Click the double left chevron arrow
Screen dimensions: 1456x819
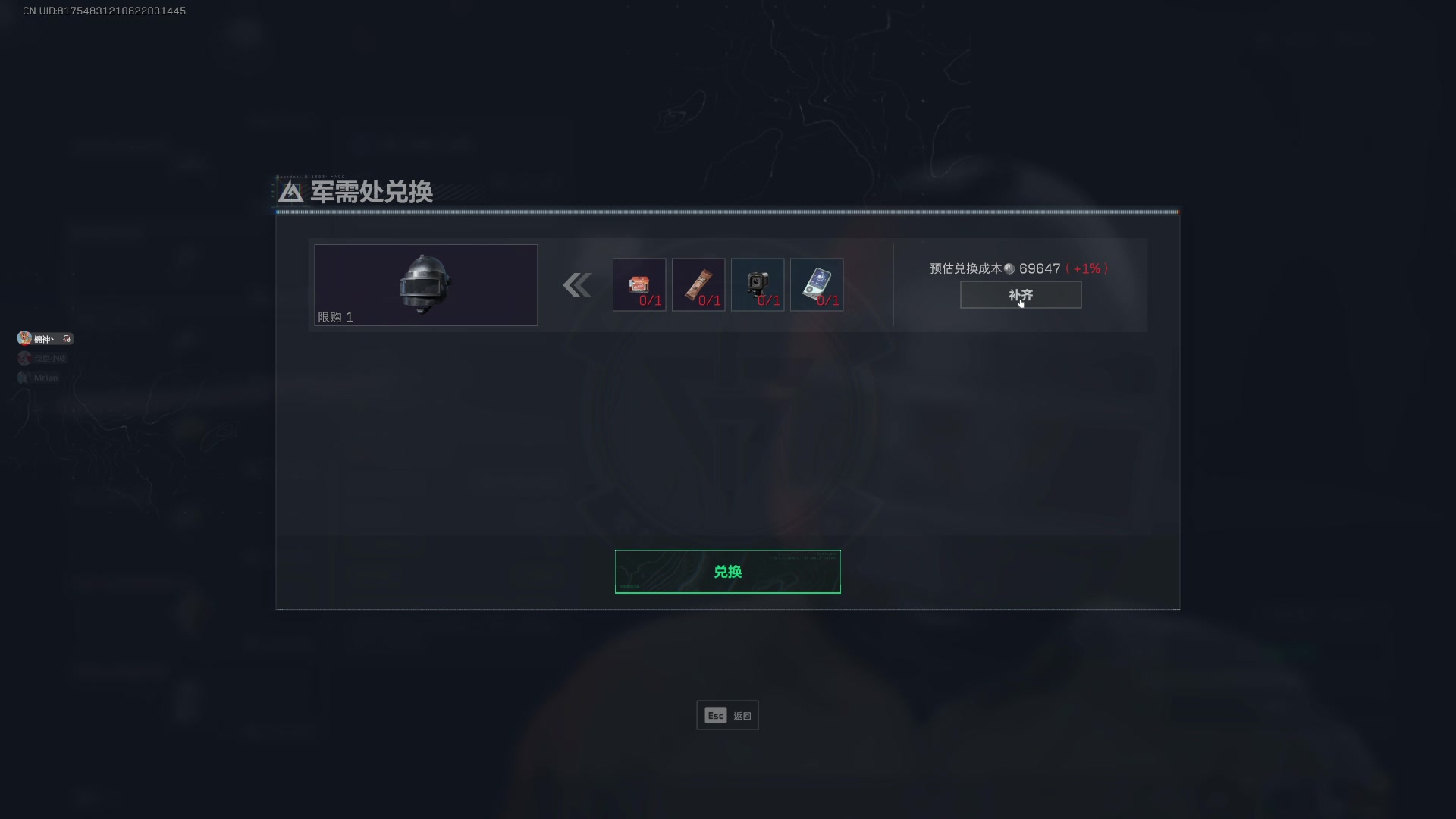click(577, 285)
